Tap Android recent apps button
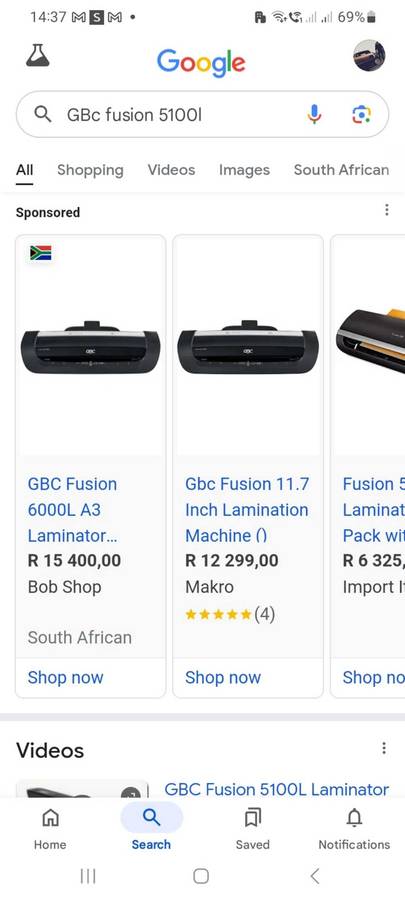Viewport: 405px width, 900px height. click(88, 876)
